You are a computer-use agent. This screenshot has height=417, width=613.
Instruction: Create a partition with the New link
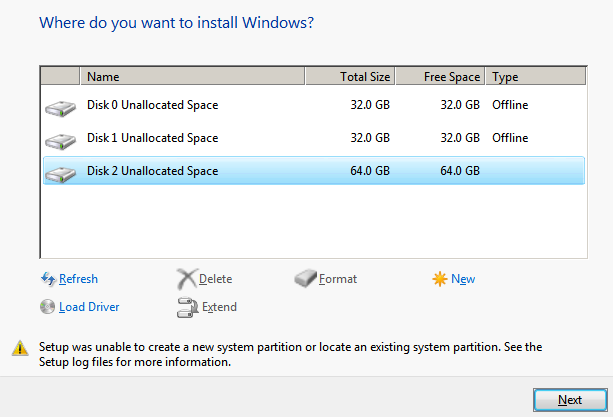click(x=463, y=279)
